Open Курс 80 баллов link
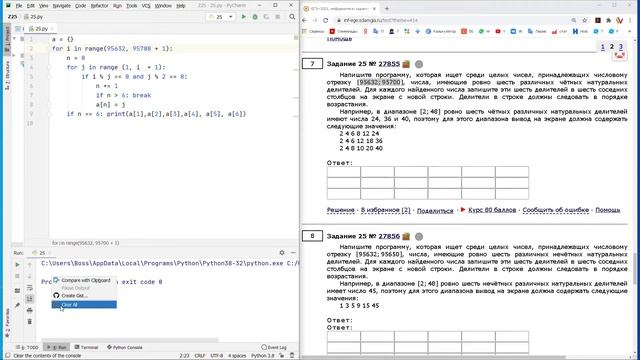 pos(492,210)
